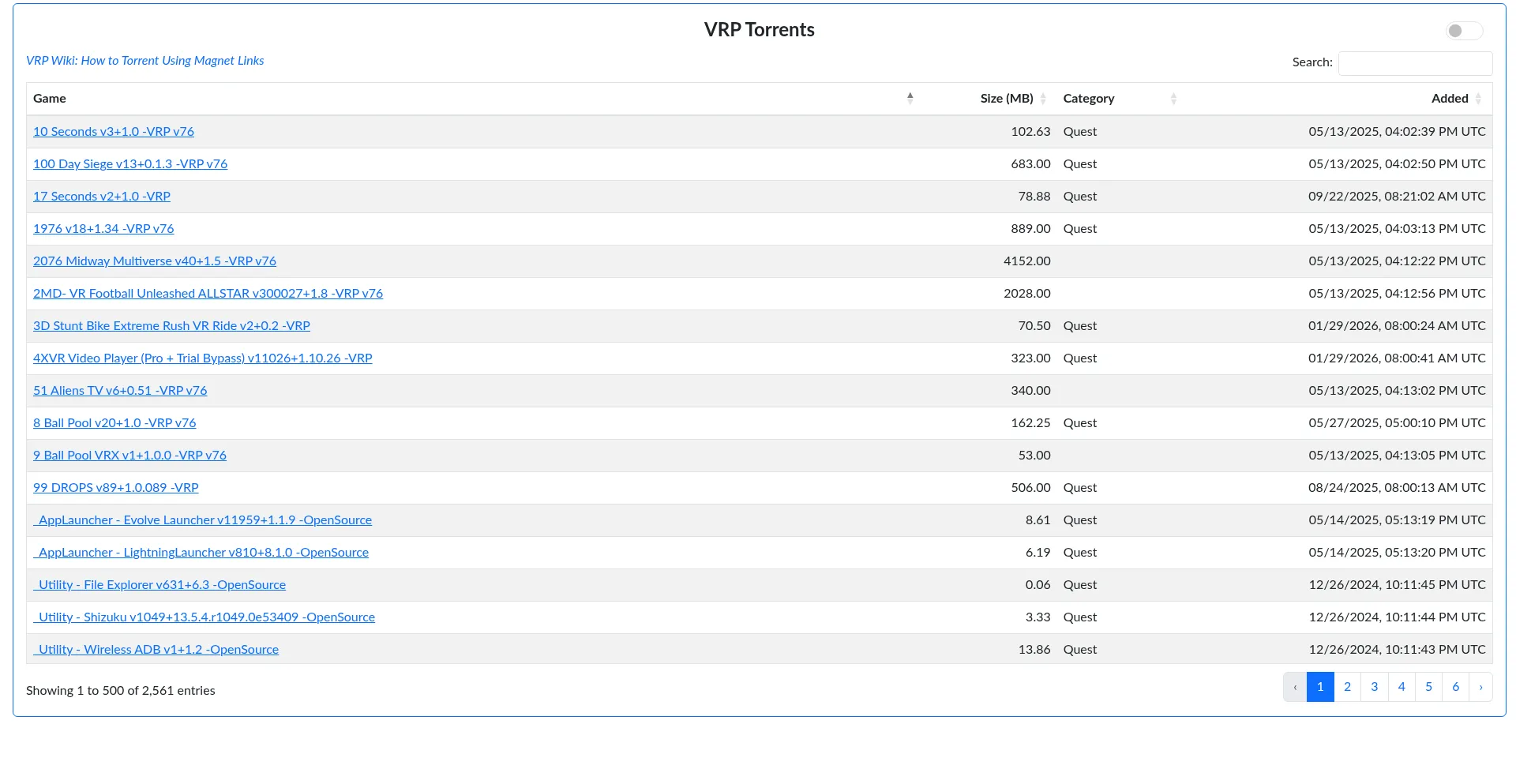Open the 4XVR Video Player link
The image size is (1516, 784).
(203, 358)
